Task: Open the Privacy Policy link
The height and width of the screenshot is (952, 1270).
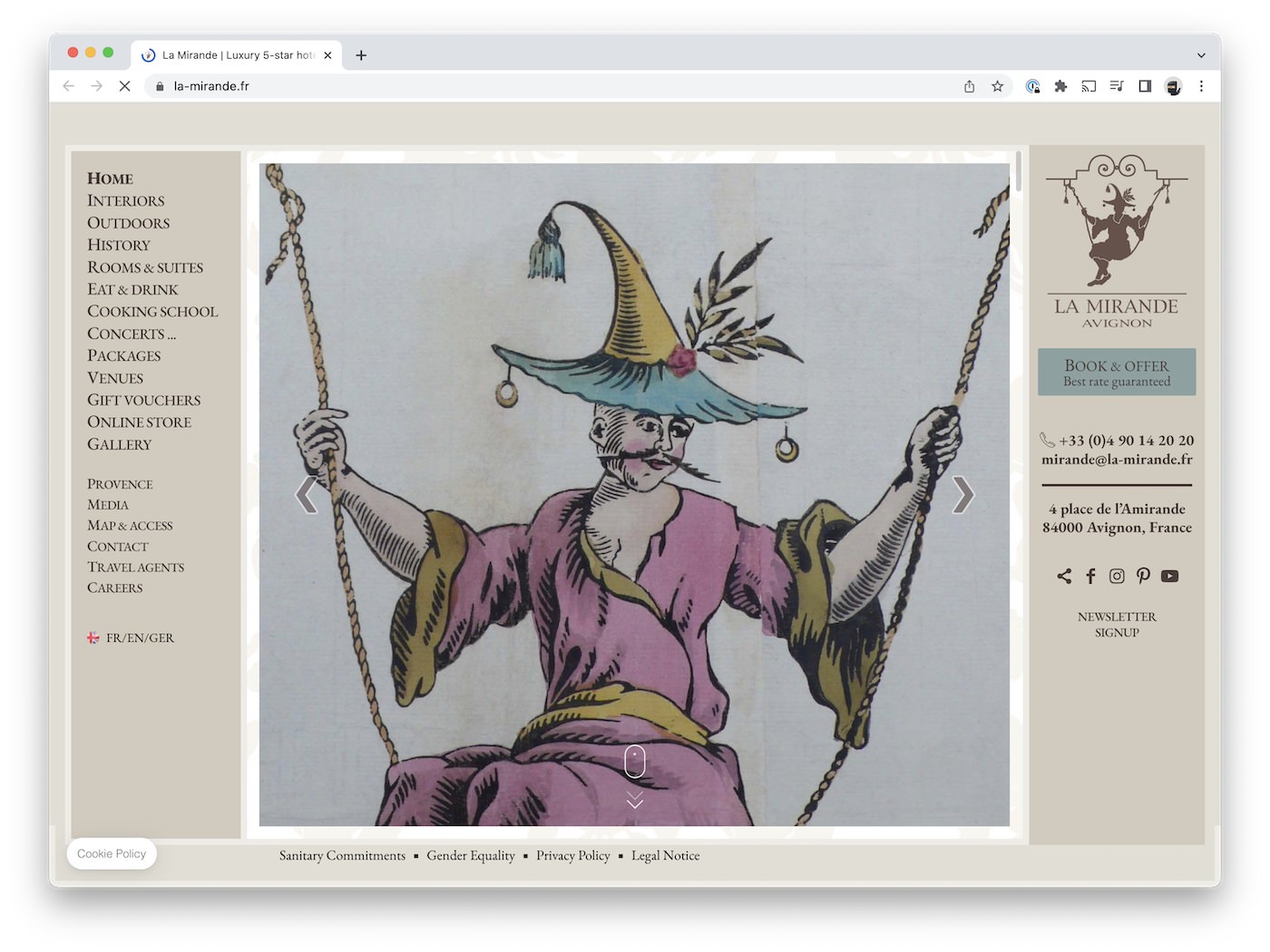Action: click(572, 856)
